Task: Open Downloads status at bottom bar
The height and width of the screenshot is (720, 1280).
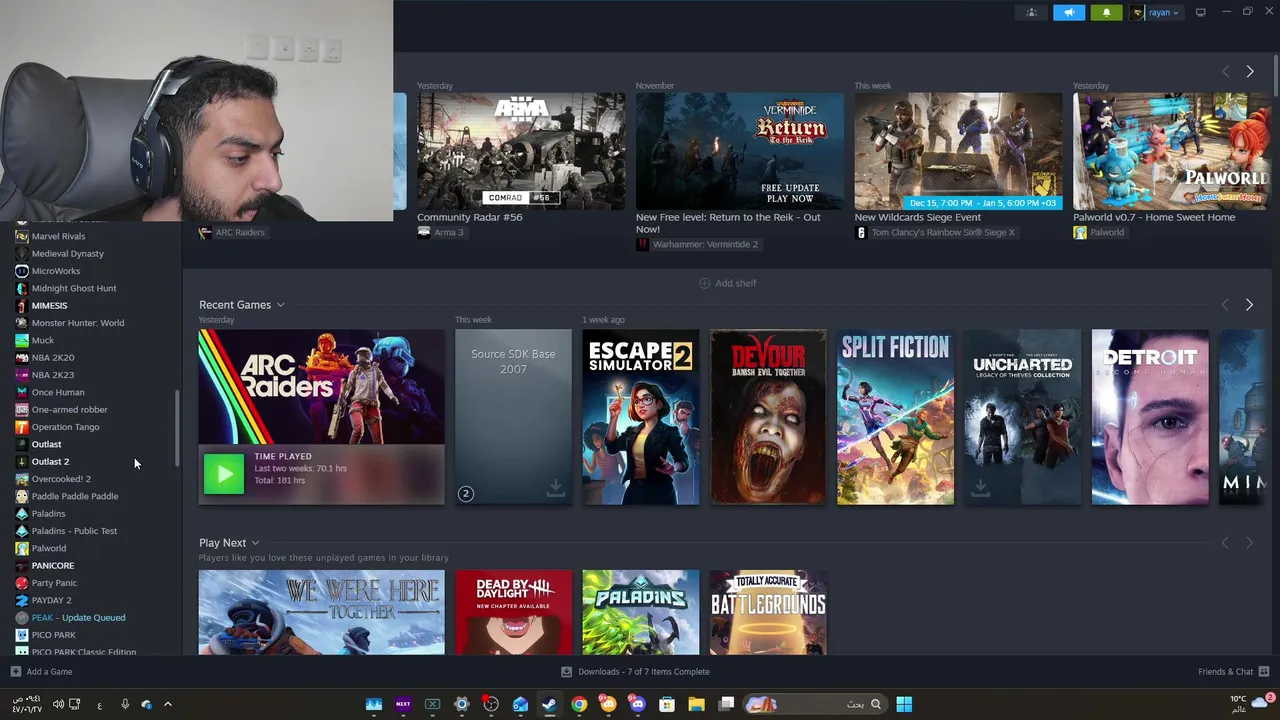Action: point(635,672)
